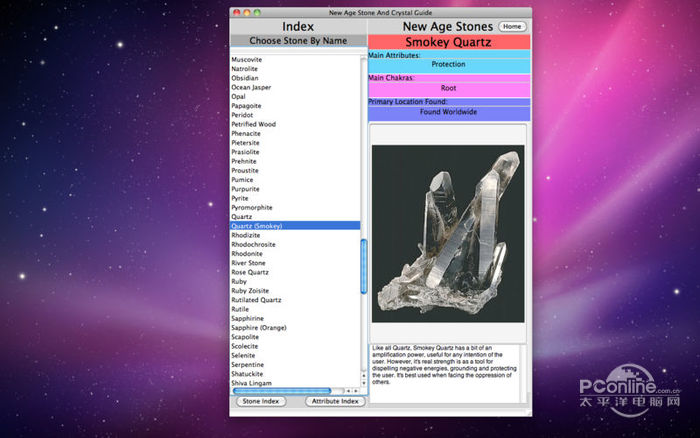This screenshot has width=700, height=438.
Task: Click the Home button
Action: coord(511,26)
